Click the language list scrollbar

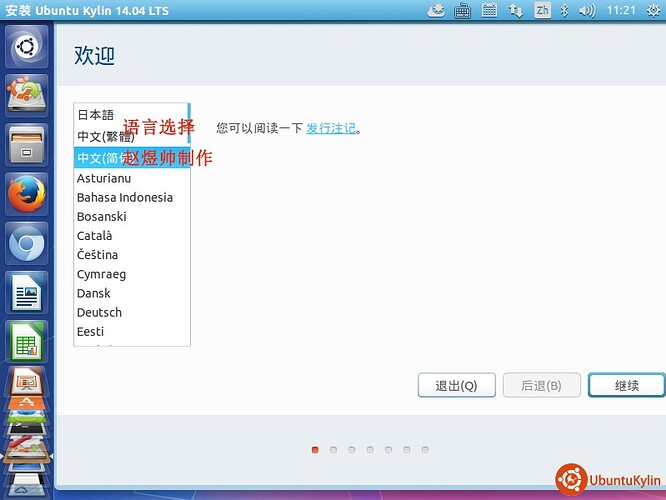[189, 124]
